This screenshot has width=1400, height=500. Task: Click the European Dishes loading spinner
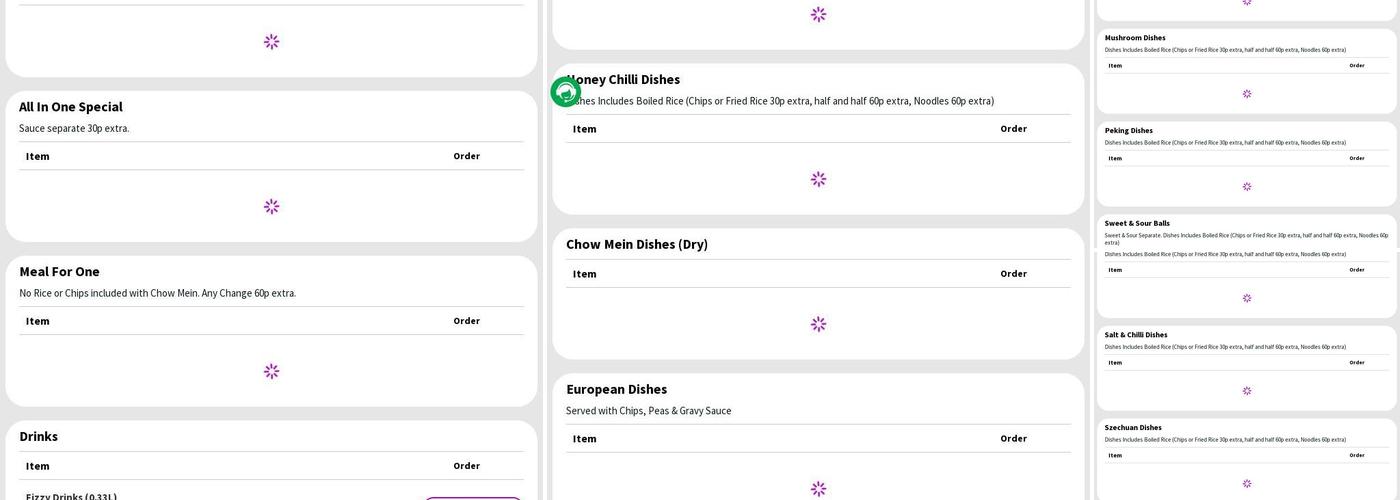pos(818,488)
